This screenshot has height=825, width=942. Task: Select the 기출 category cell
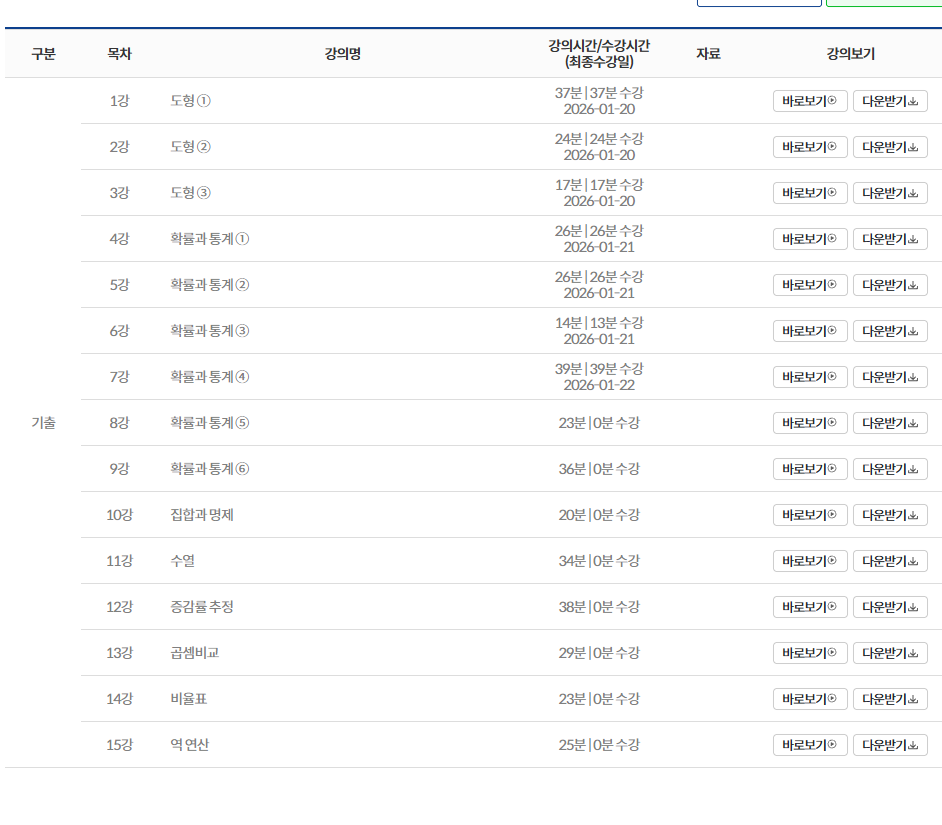click(43, 423)
